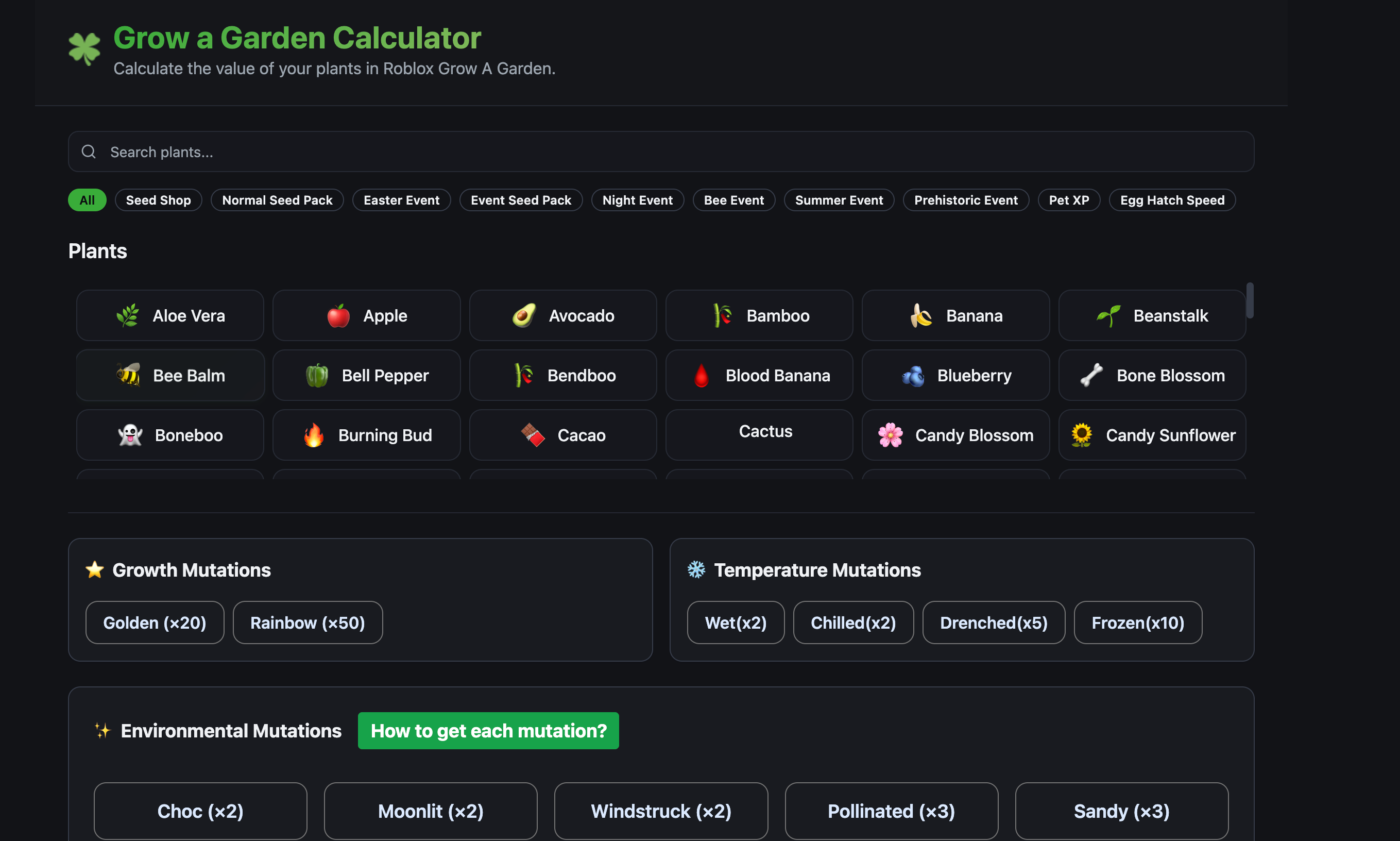Click the Burning Bud flame icon
The width and height of the screenshot is (1400, 841).
[314, 435]
